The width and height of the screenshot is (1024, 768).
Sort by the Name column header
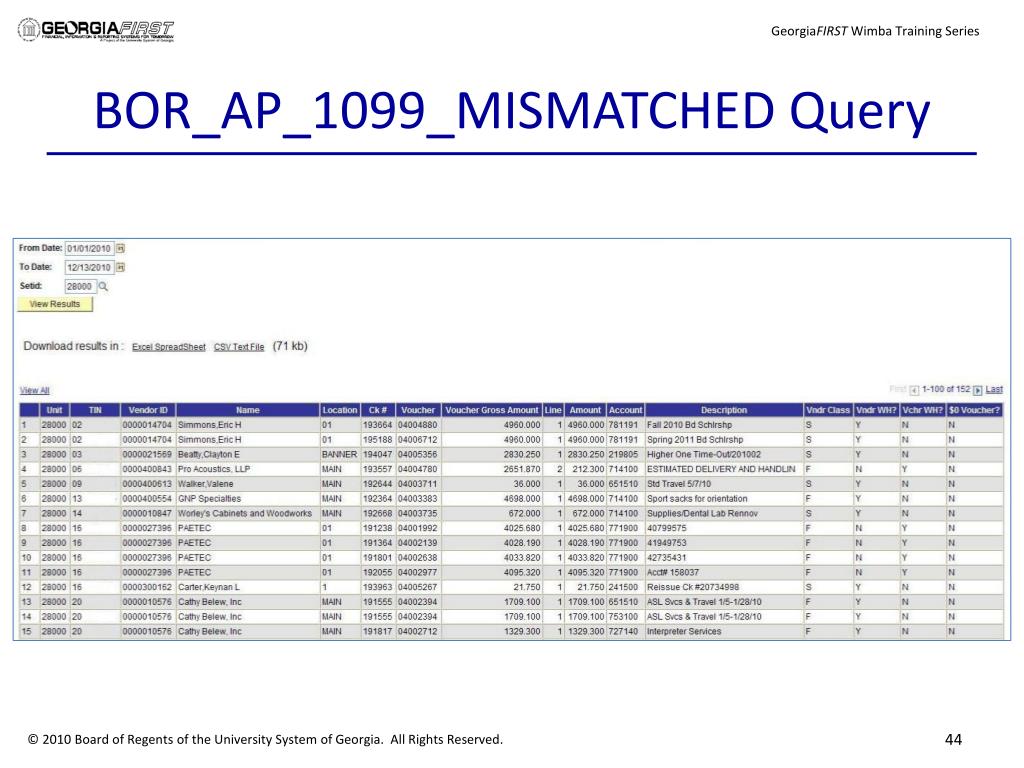248,410
